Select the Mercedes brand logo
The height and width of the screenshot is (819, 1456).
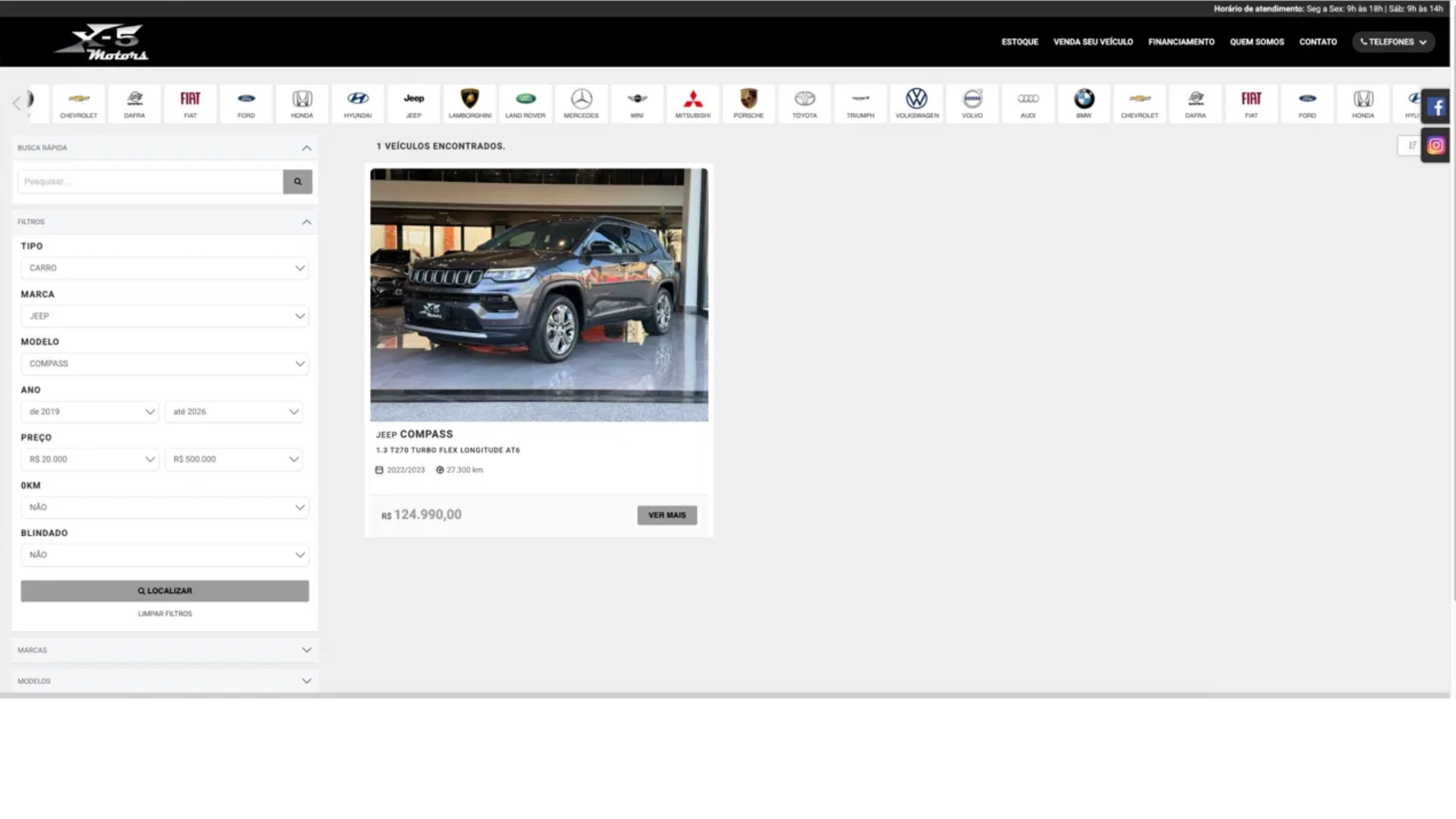point(581,104)
